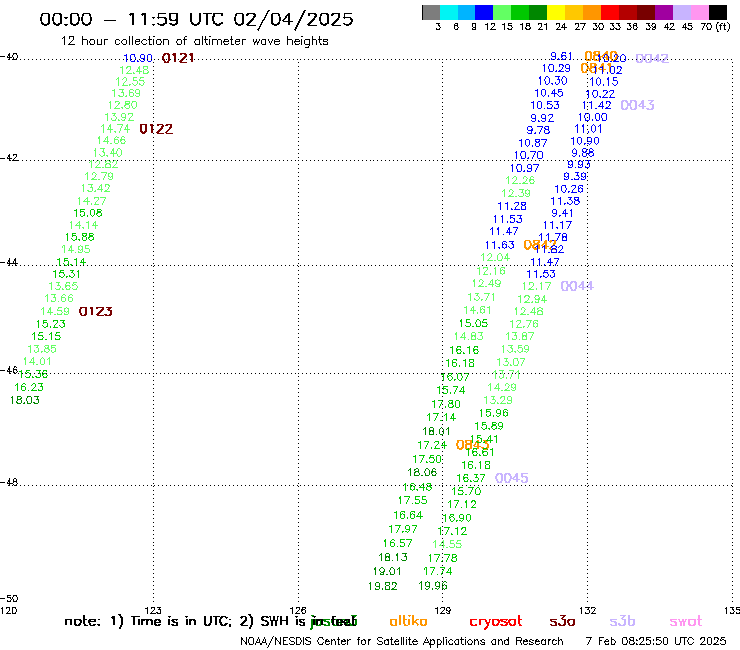Click the wave height value 13.69

tap(126, 93)
